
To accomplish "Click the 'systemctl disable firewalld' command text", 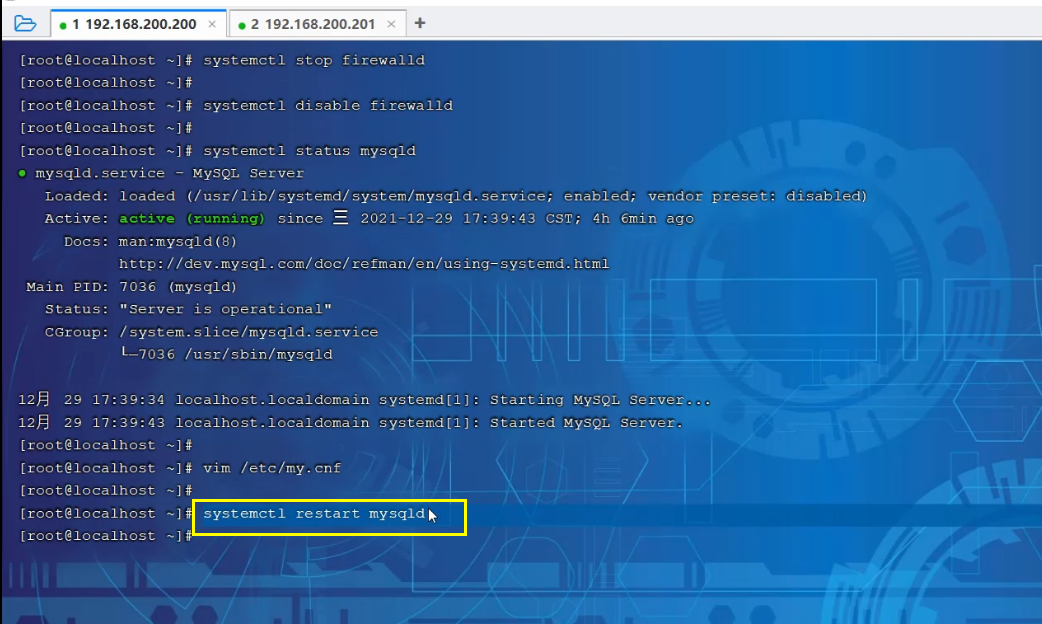I will (328, 106).
